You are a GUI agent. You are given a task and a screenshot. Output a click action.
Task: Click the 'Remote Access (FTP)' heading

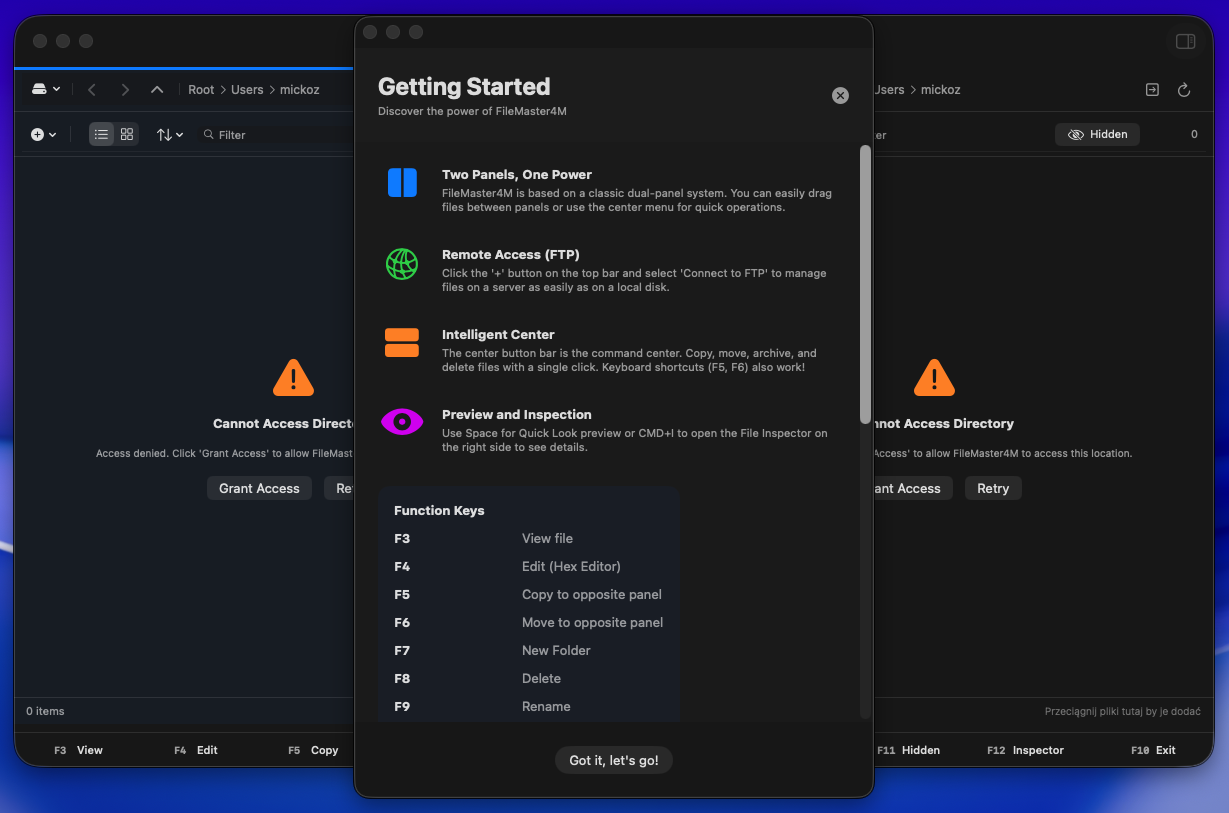point(511,254)
